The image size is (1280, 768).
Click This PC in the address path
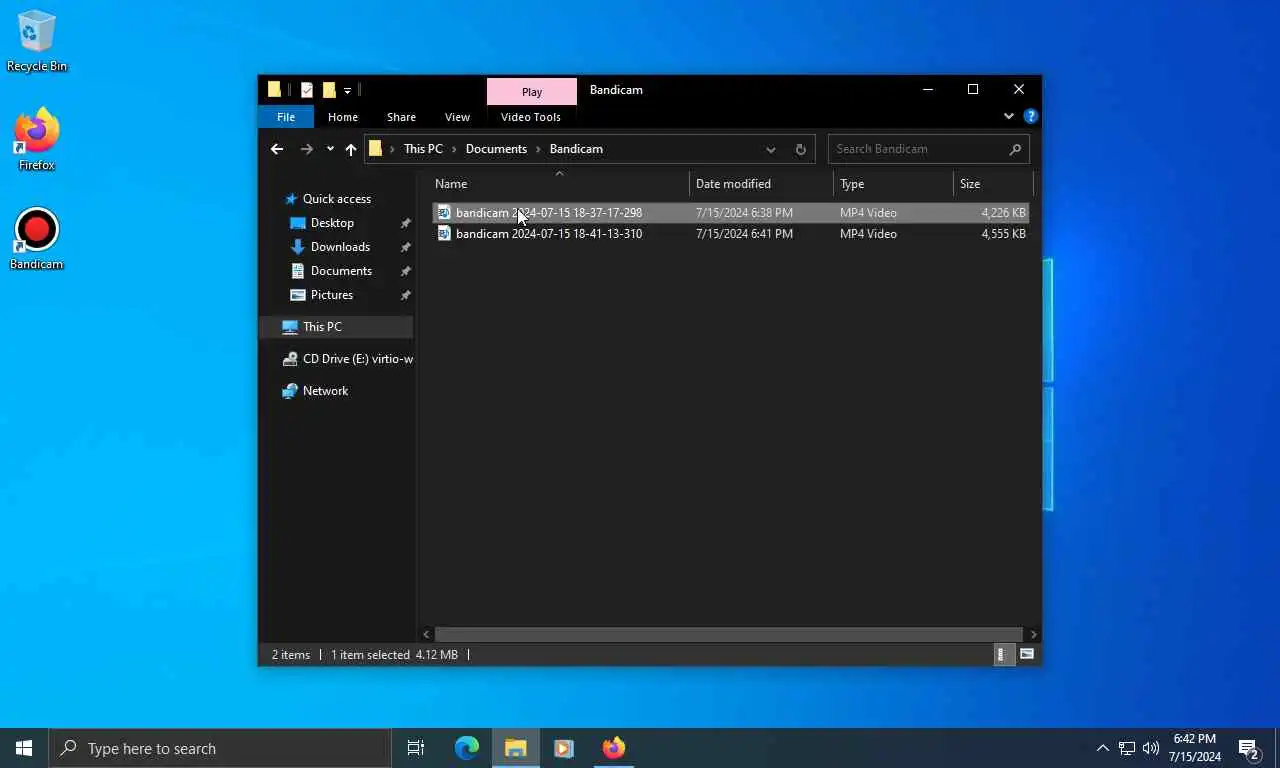(x=423, y=149)
